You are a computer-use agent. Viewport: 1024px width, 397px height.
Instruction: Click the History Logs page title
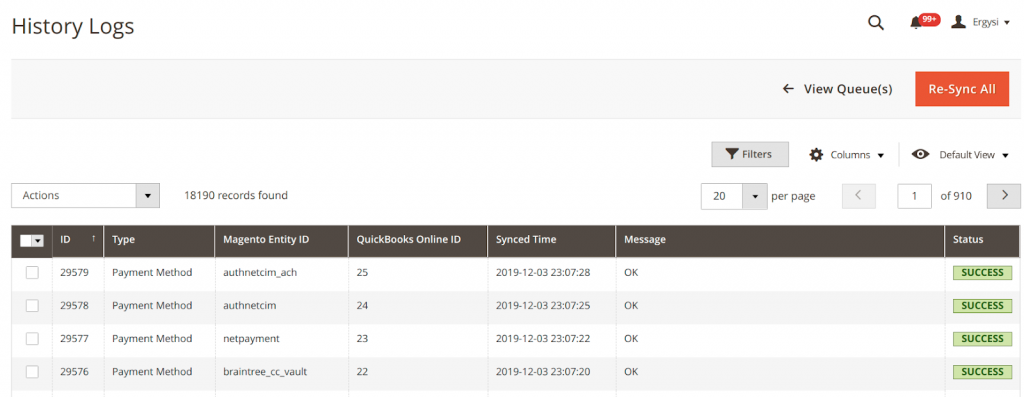coord(73,26)
